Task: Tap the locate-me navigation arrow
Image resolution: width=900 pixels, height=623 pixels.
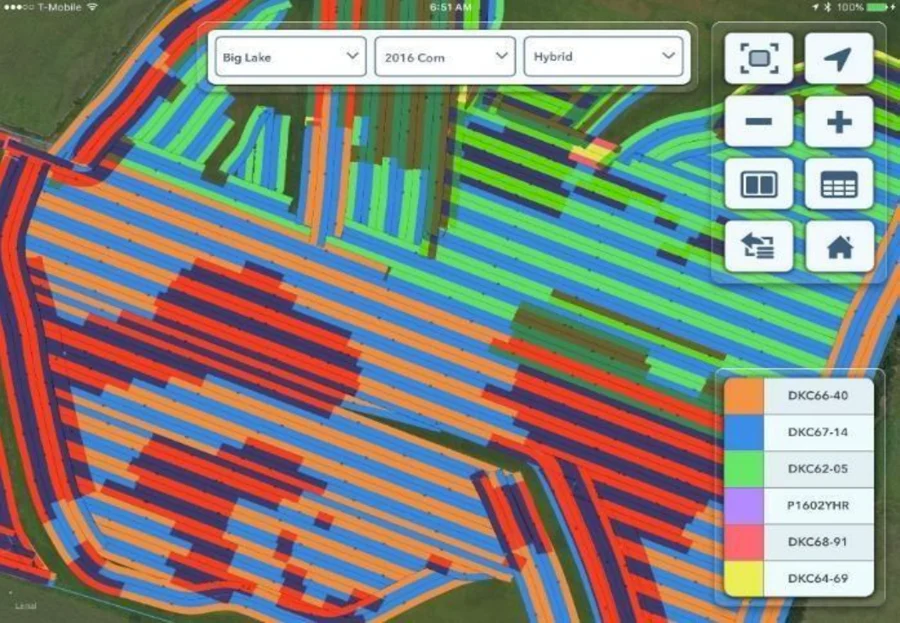Action: pos(838,59)
